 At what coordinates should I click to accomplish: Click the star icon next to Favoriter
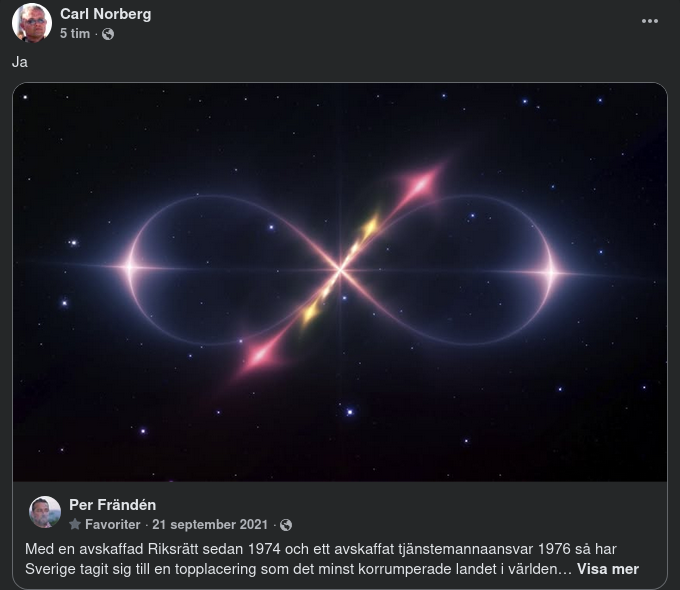click(x=75, y=524)
